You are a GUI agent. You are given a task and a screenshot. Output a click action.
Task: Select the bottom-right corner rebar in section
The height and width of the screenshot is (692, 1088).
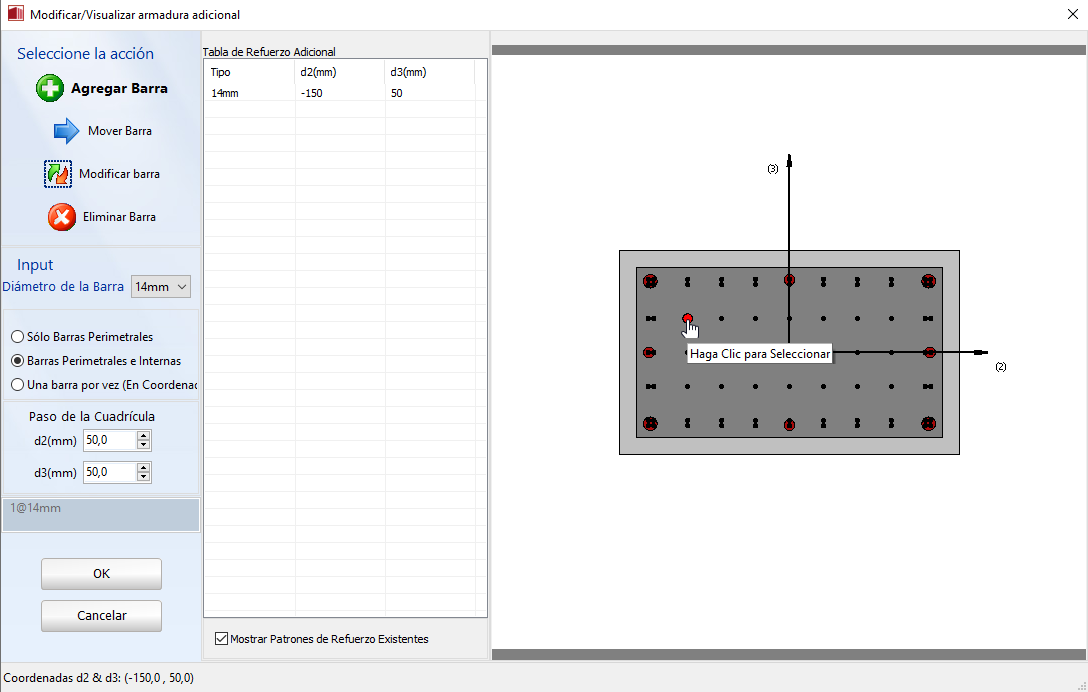(x=929, y=424)
